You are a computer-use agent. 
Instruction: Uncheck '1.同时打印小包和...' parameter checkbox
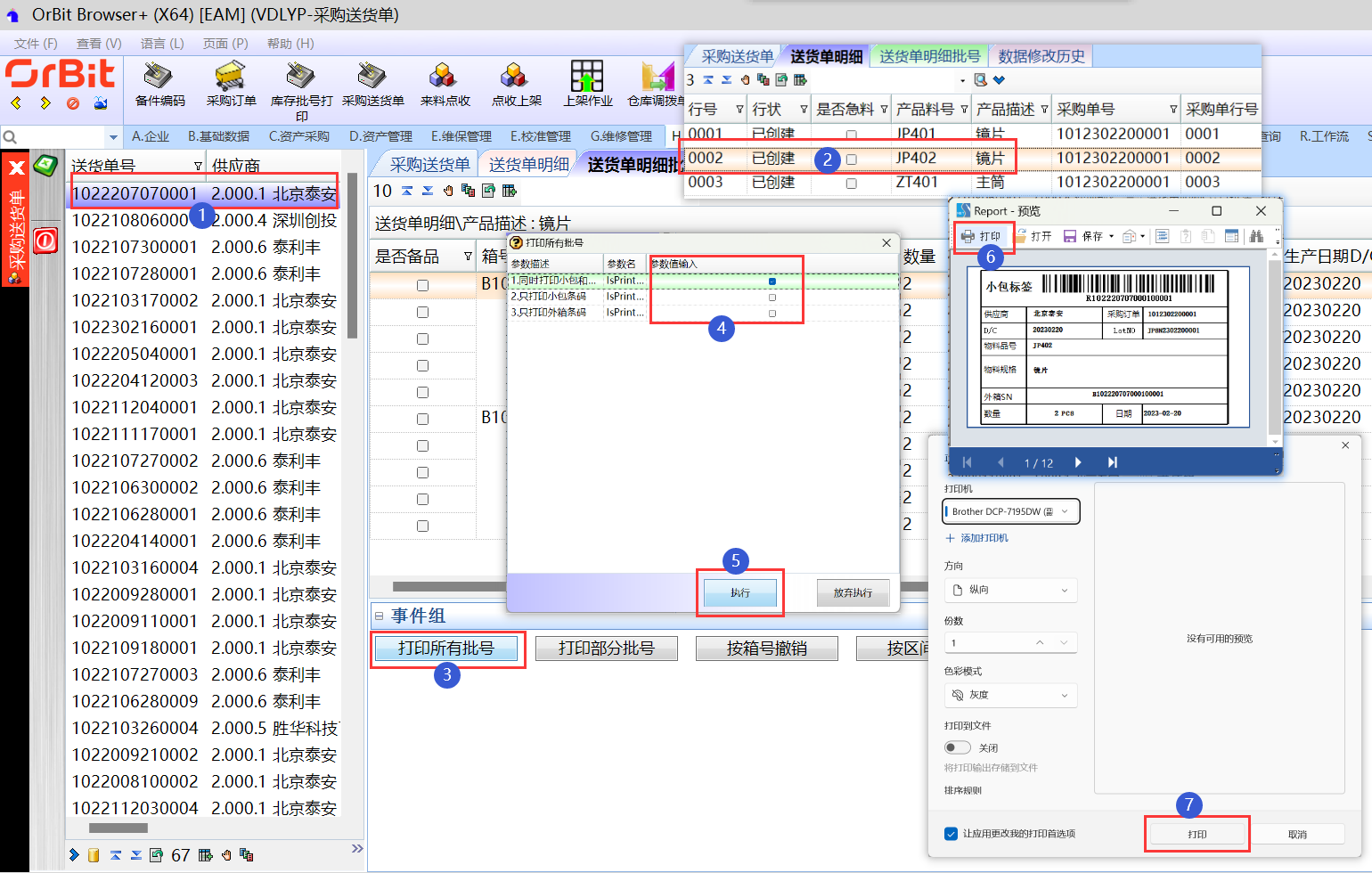tap(772, 281)
